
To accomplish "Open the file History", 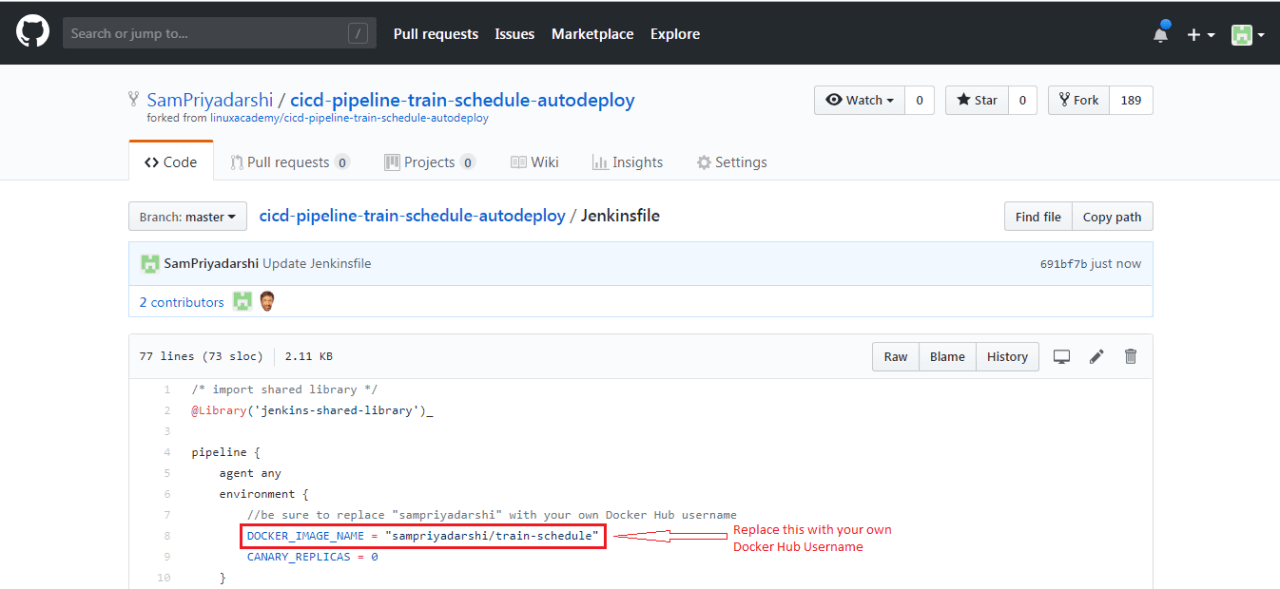I will pyautogui.click(x=1007, y=357).
